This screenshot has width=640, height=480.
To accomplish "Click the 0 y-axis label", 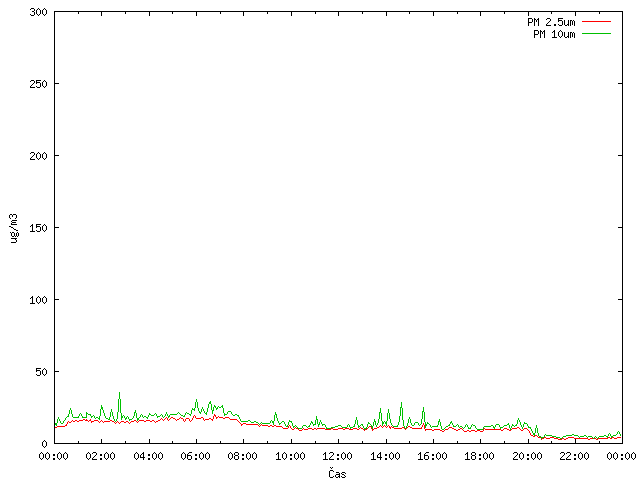I will coord(44,444).
